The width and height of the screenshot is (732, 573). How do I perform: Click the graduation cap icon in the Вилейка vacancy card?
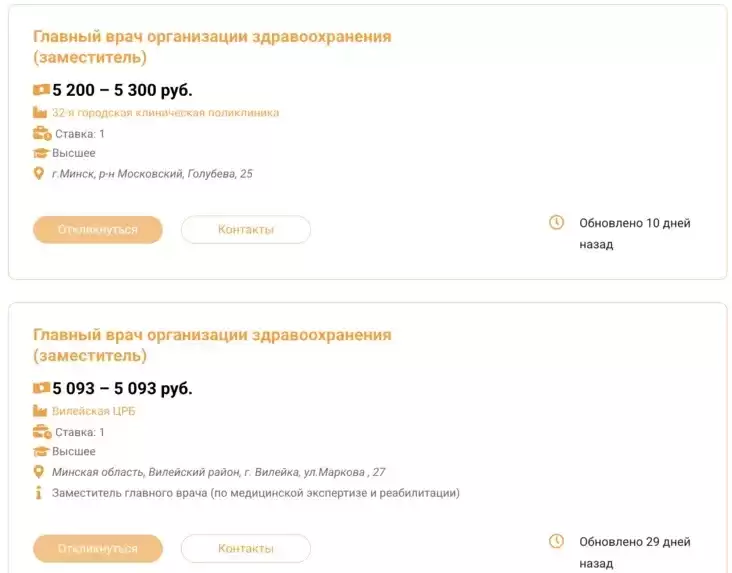click(x=41, y=452)
